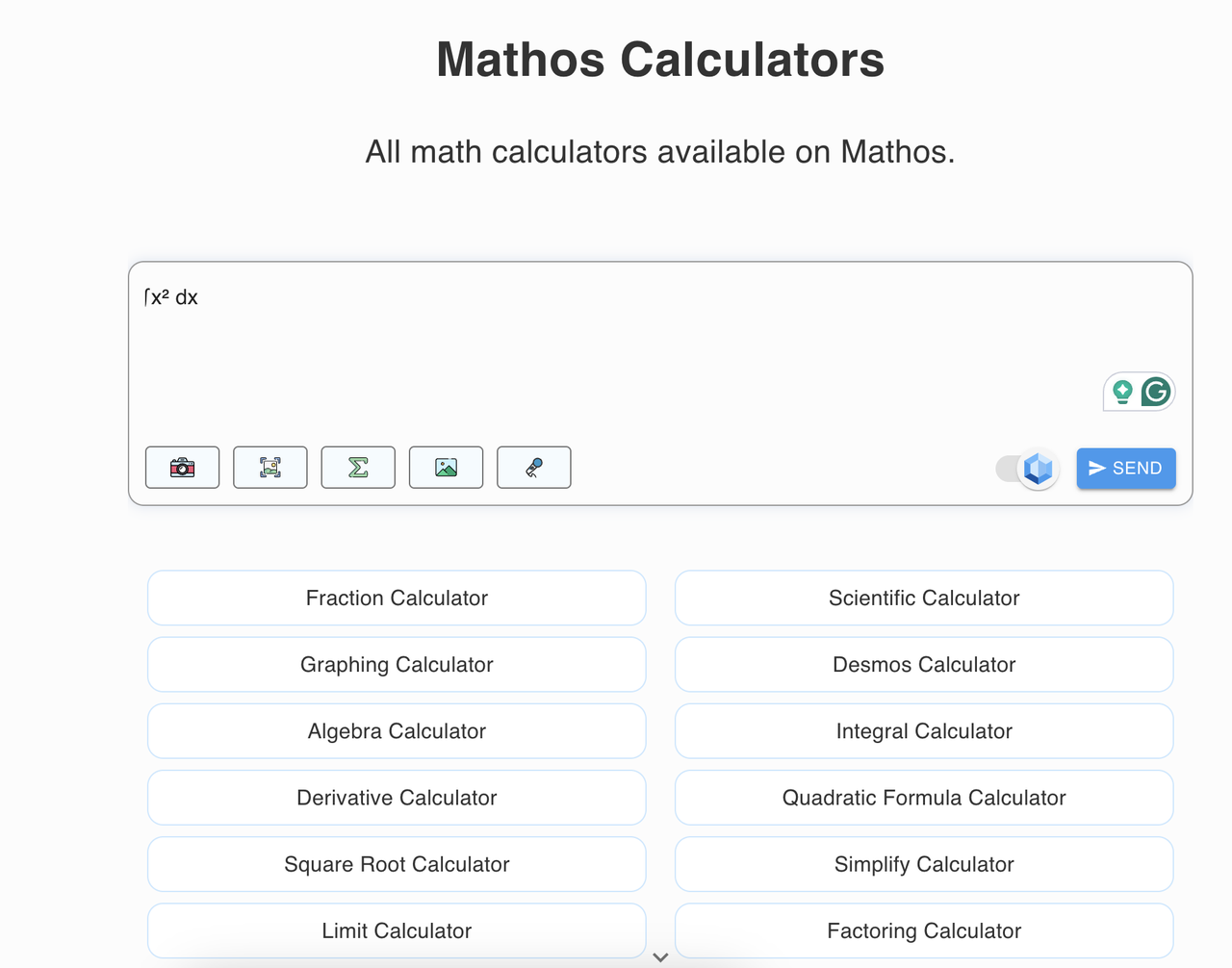Open the sigma math symbols keyboard
The width and height of the screenshot is (1232, 968).
tap(358, 468)
